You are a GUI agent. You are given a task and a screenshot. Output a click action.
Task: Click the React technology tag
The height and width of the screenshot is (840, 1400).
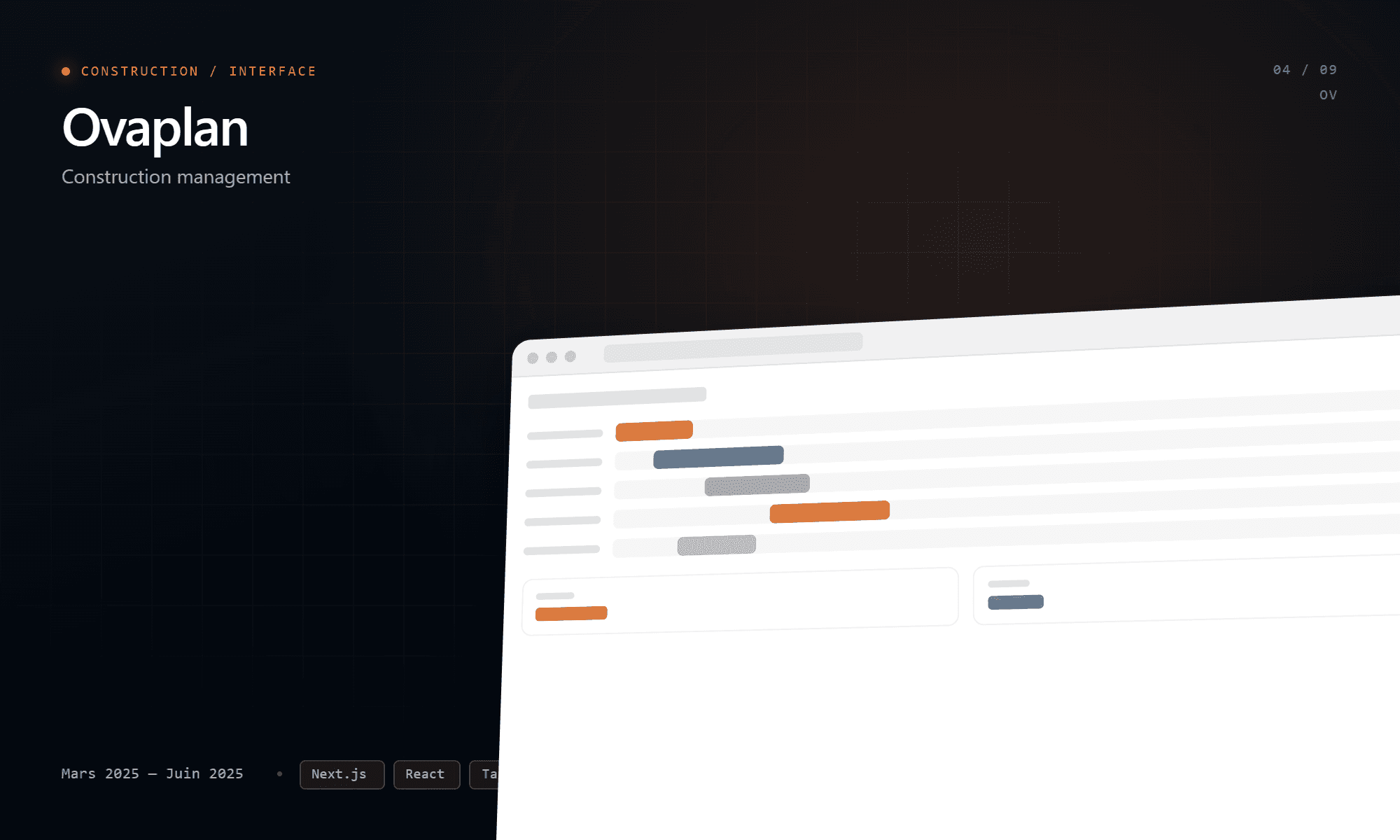(x=426, y=774)
